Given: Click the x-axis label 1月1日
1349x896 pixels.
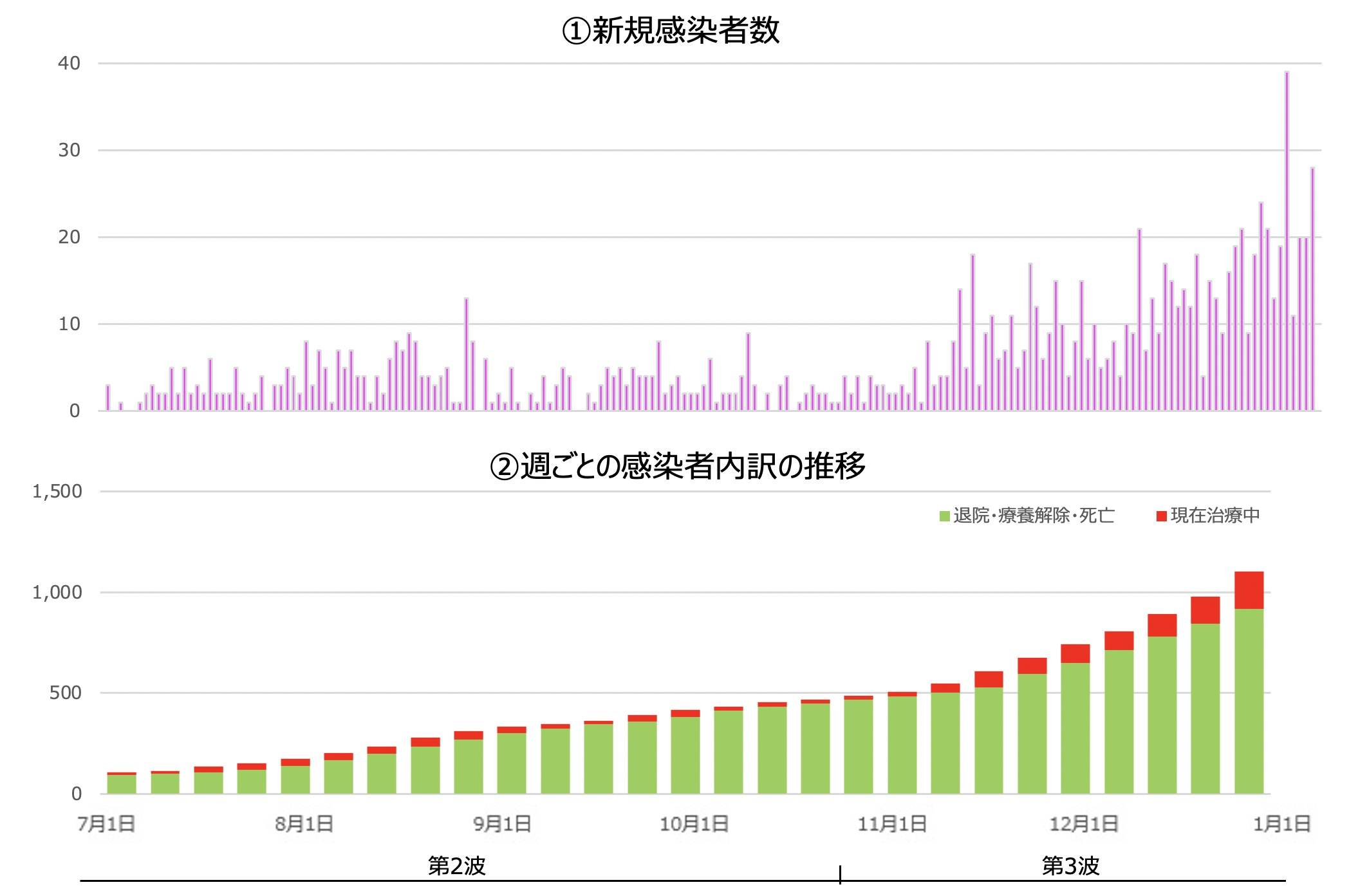Looking at the screenshot, I should tap(1282, 824).
